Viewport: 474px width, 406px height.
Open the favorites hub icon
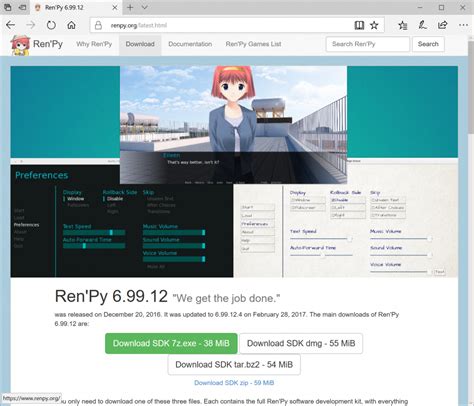[403, 25]
